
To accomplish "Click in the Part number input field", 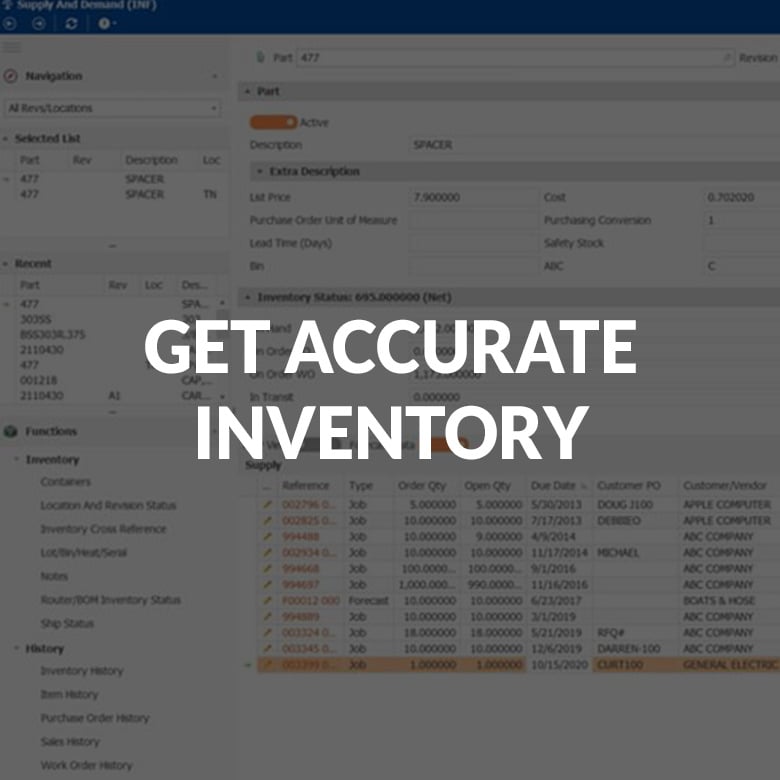I will [510, 58].
